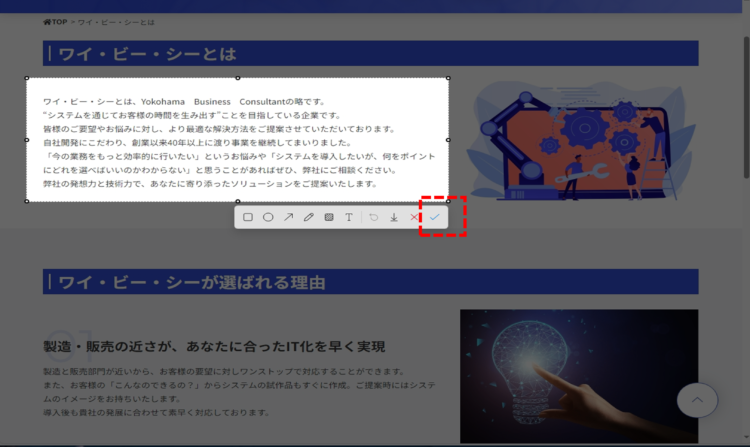The height and width of the screenshot is (447, 750).
Task: Click the bottom-right selection corner handle
Action: (x=448, y=201)
